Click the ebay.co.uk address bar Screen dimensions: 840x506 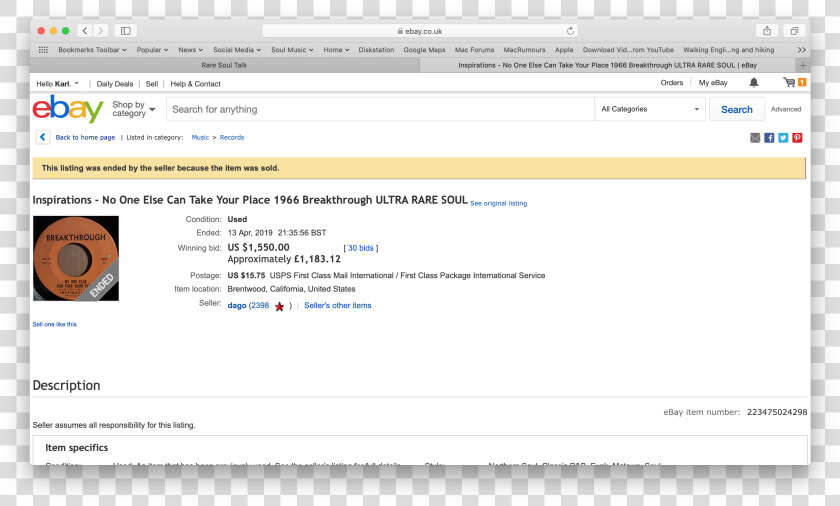(x=420, y=31)
